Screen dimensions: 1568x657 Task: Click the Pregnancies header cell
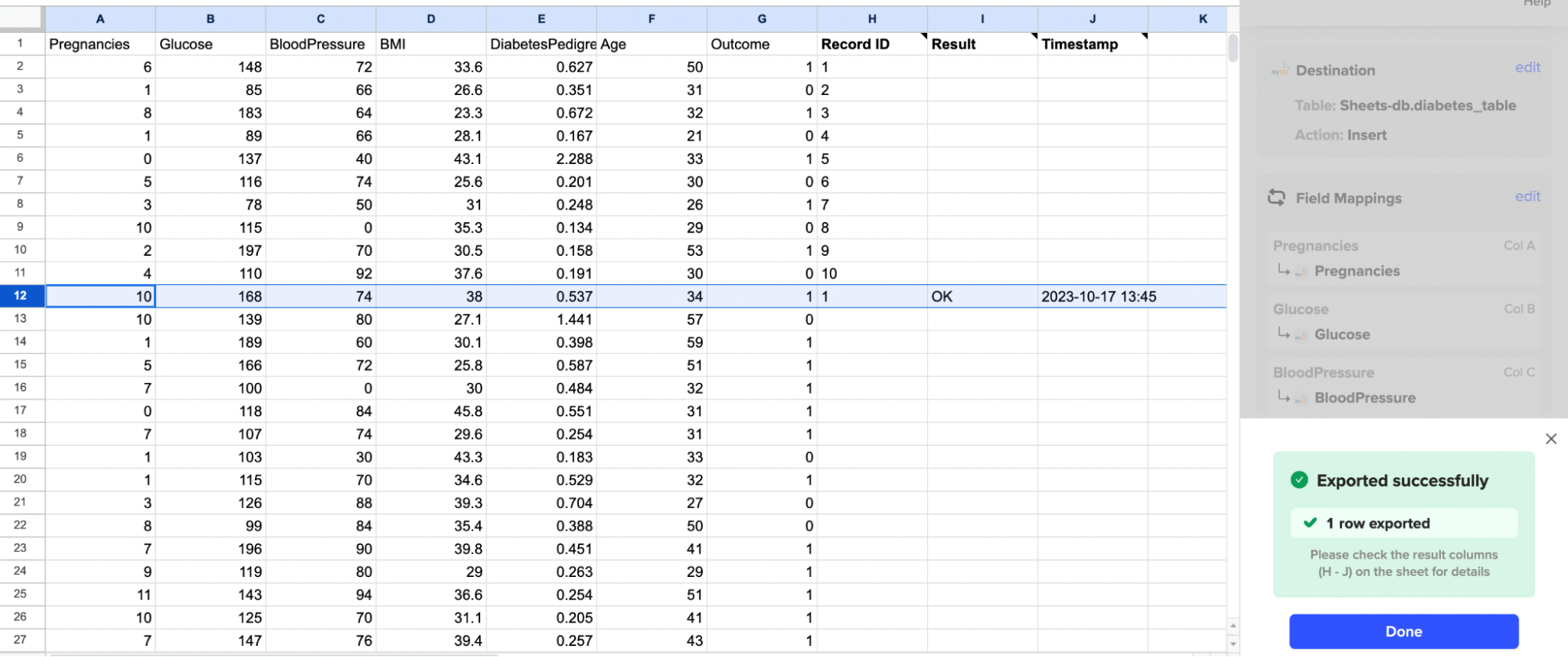[100, 44]
